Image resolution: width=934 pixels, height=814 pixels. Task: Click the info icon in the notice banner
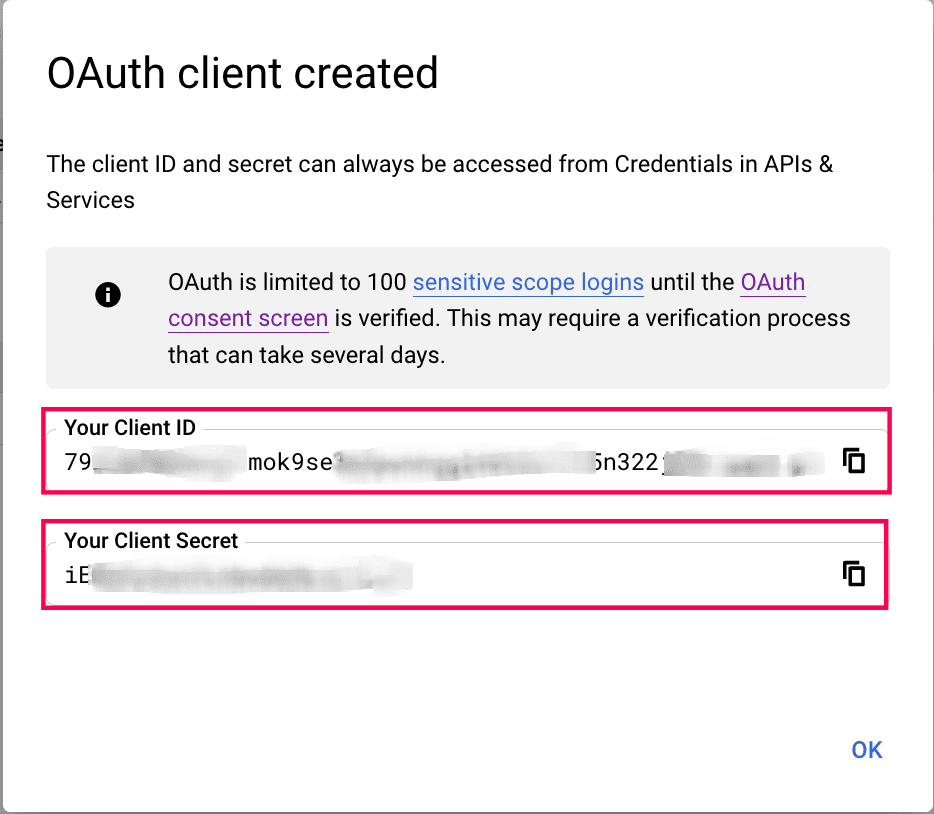(x=108, y=294)
